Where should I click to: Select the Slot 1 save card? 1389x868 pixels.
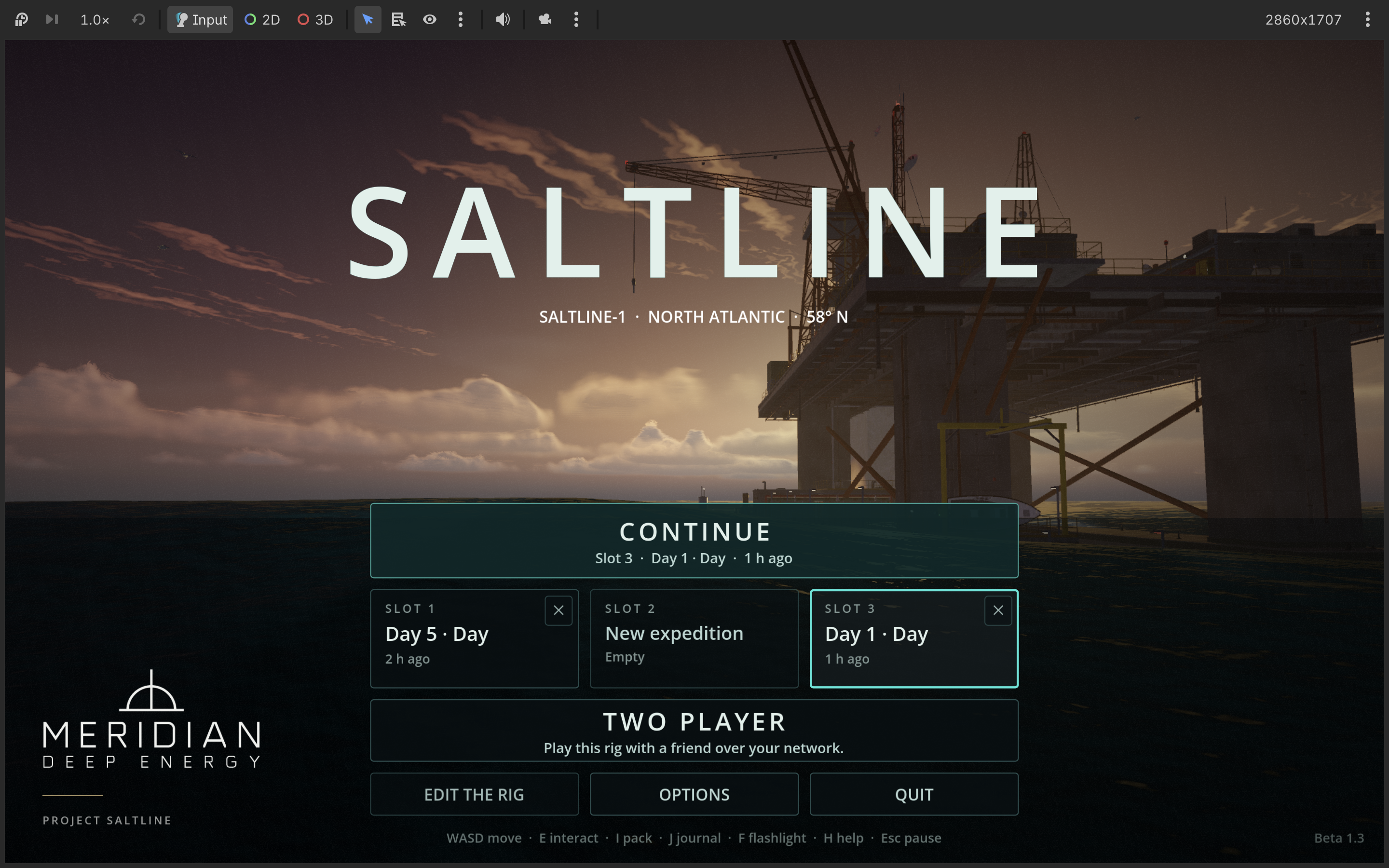pos(475,639)
